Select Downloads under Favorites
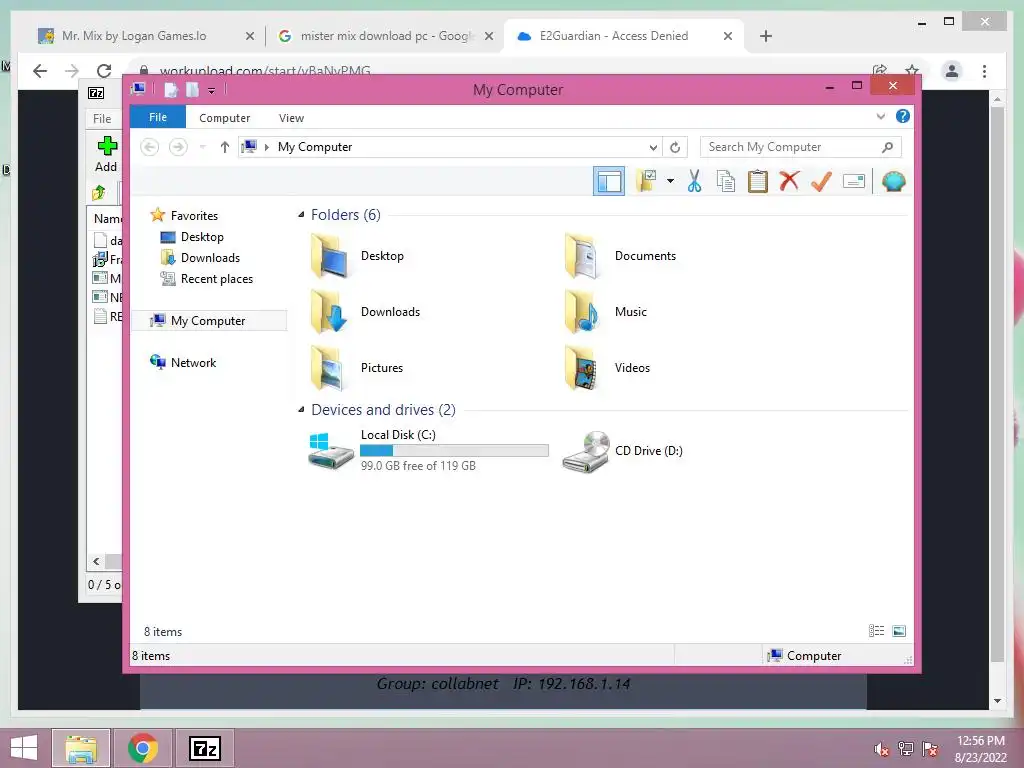 click(x=200, y=258)
